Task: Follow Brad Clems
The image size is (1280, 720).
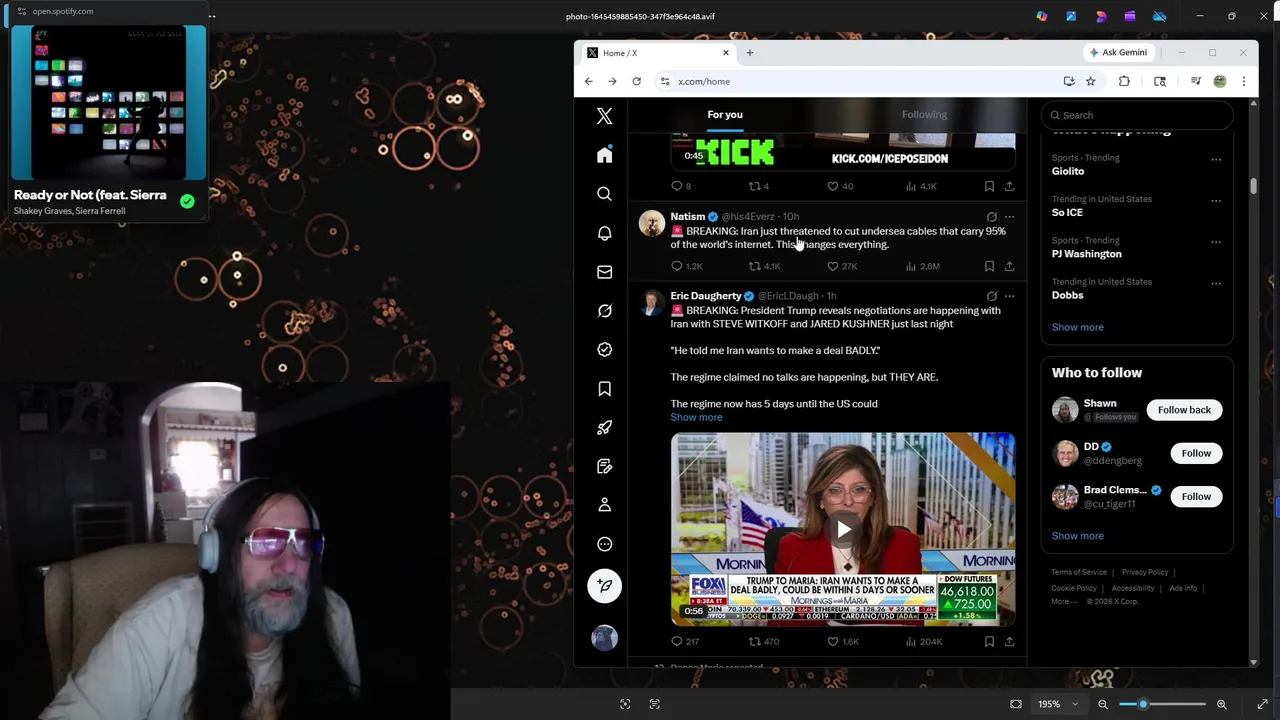Action: coord(1196,496)
